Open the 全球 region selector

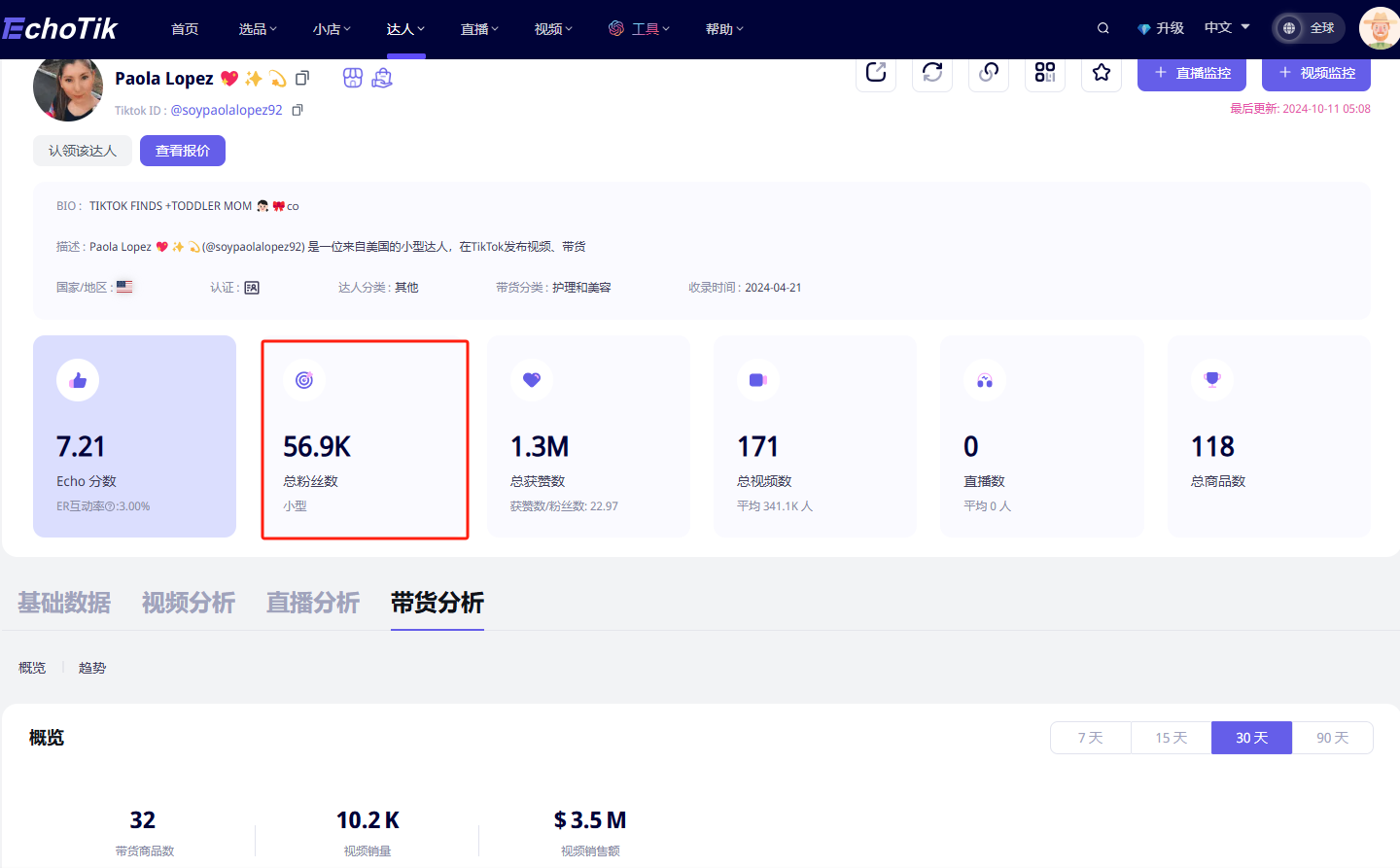[1309, 28]
